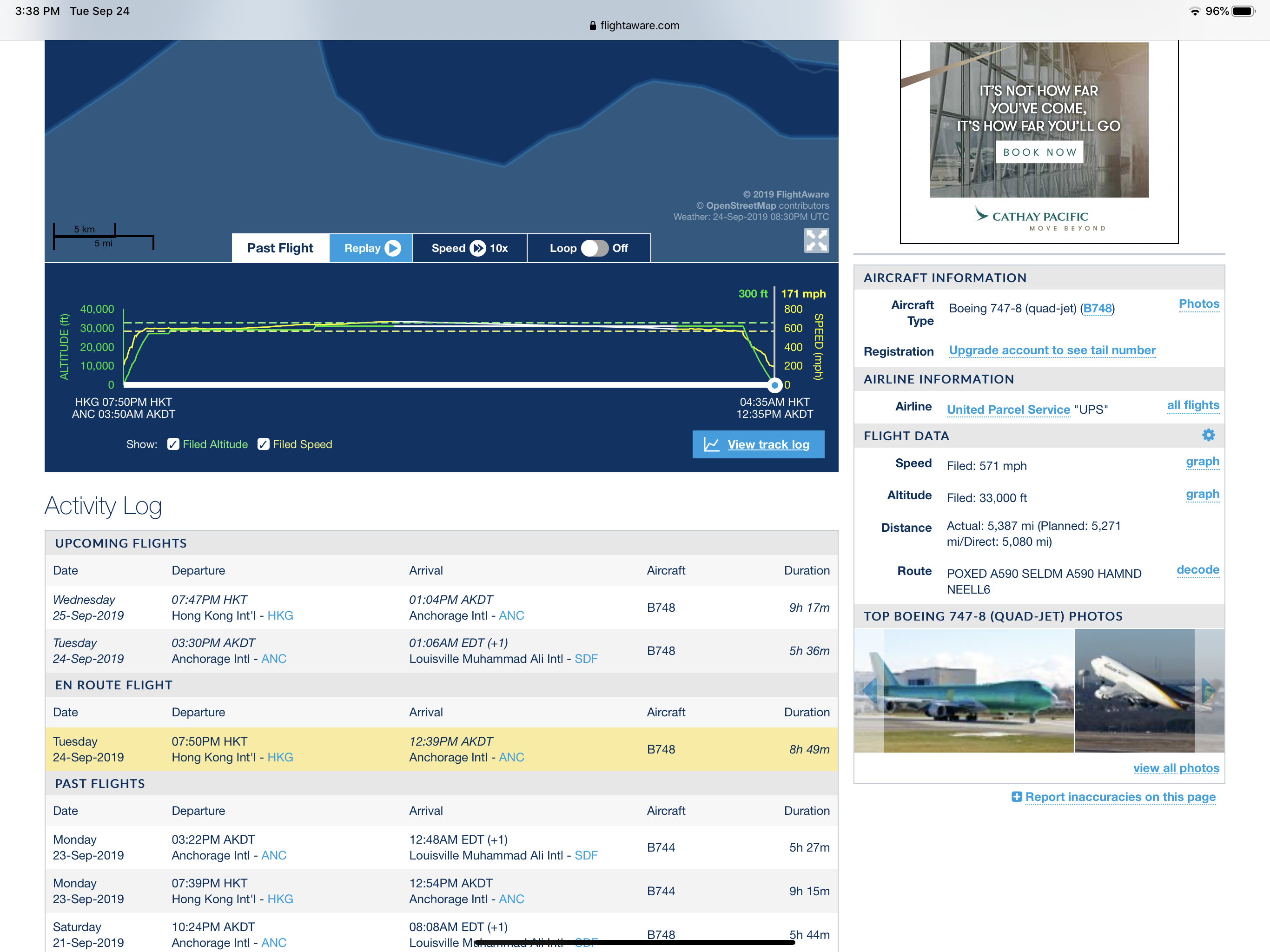Tap the lock icon in address bar
The image size is (1270, 952).
tap(593, 26)
